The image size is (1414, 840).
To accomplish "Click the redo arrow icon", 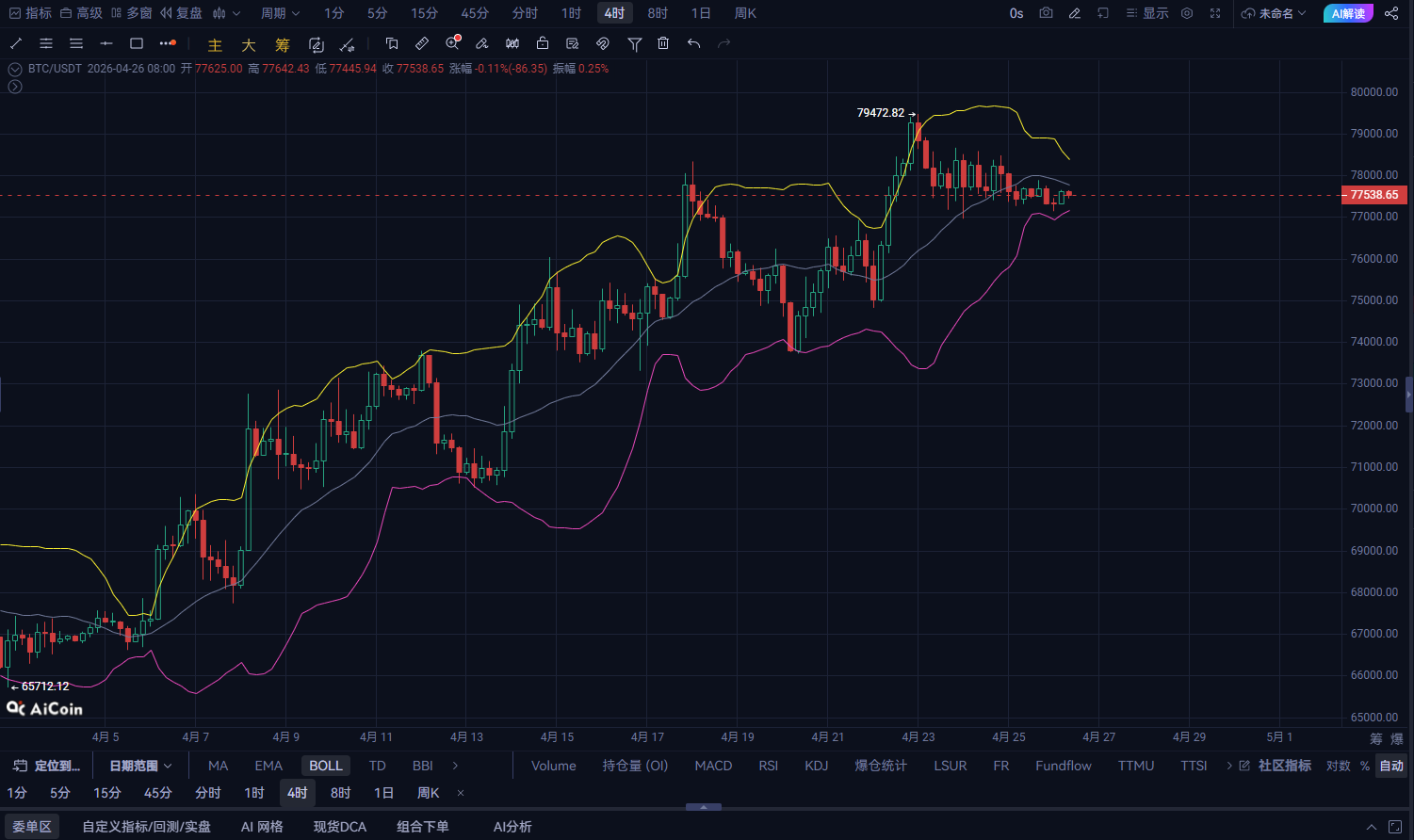I will (x=724, y=43).
